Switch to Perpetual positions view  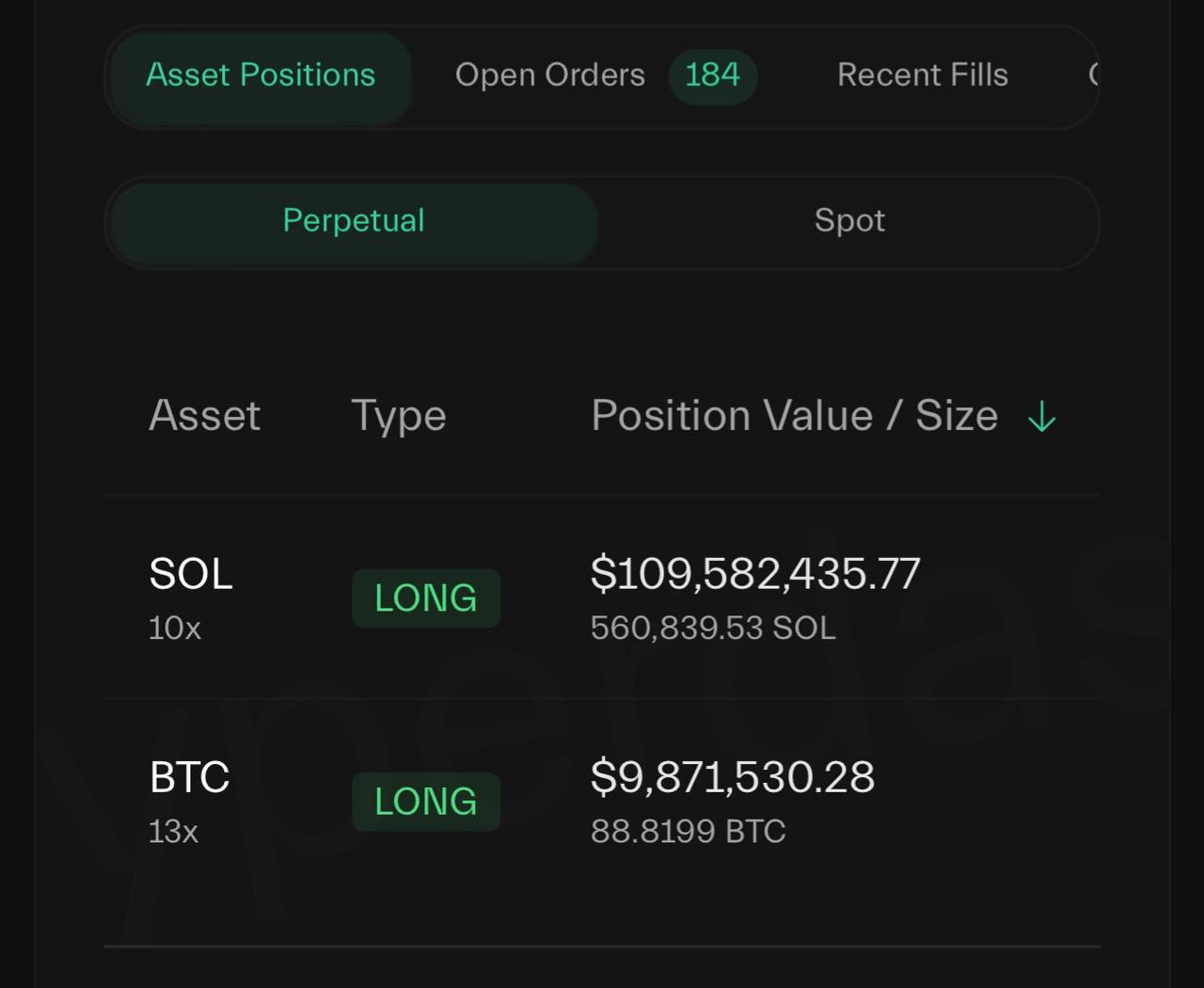[354, 221]
